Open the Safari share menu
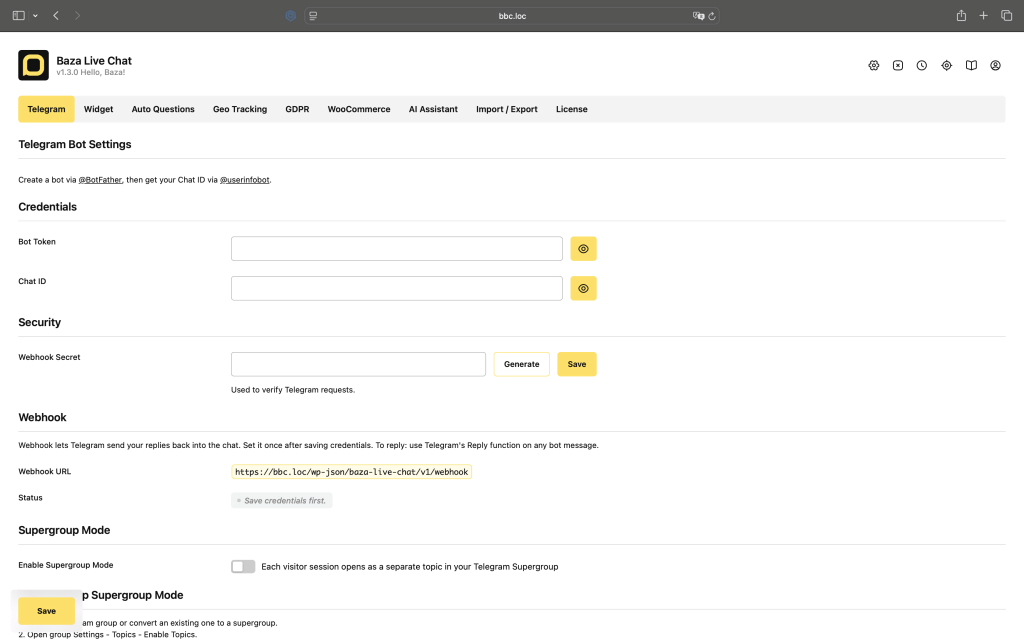This screenshot has height=640, width=1024. pyautogui.click(x=961, y=16)
